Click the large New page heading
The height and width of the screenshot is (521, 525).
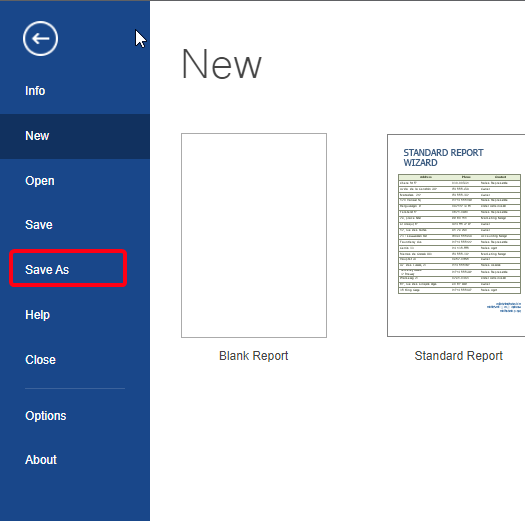[x=221, y=64]
